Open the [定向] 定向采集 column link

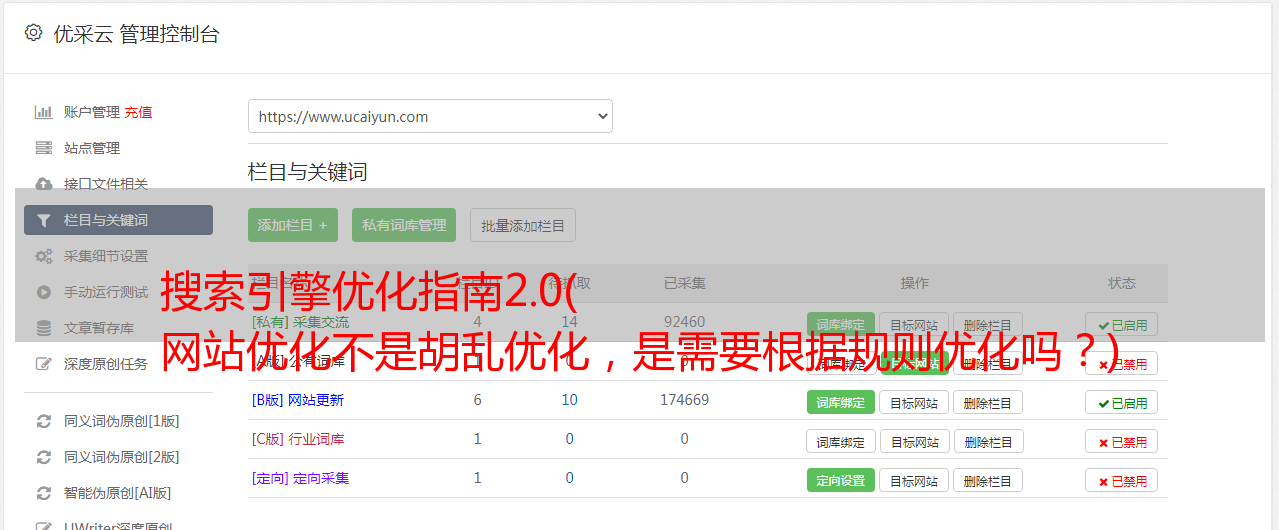point(301,478)
